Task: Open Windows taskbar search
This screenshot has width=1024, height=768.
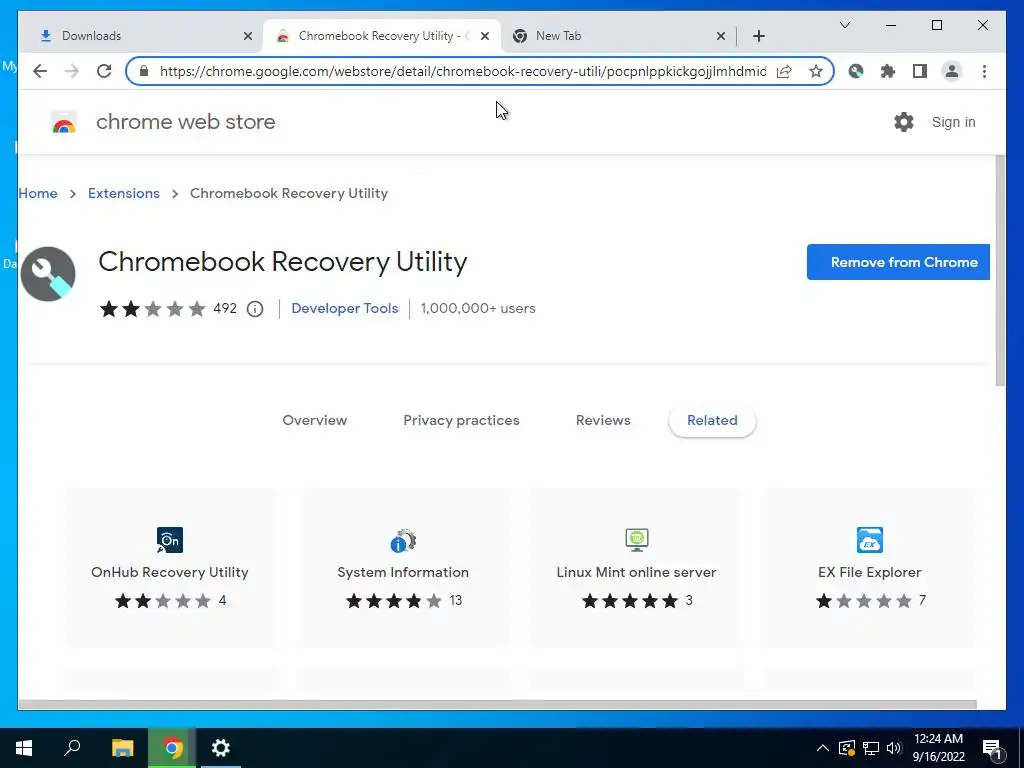Action: click(x=72, y=748)
